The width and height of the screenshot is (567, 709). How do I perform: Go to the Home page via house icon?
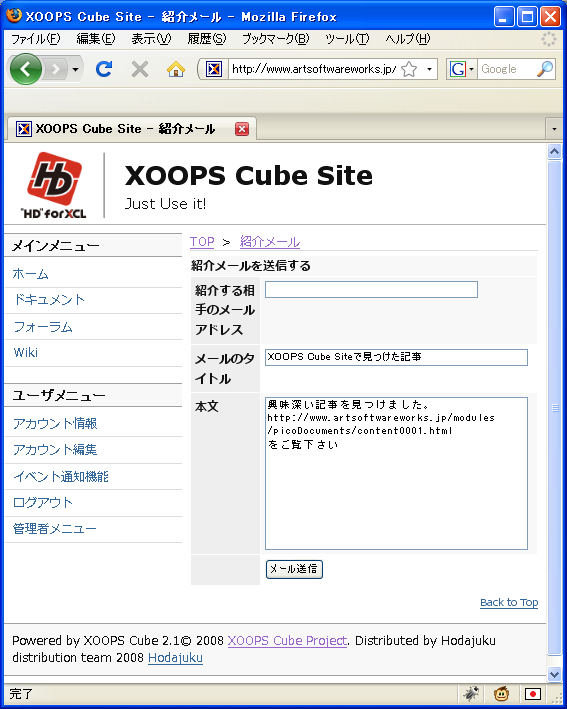176,69
